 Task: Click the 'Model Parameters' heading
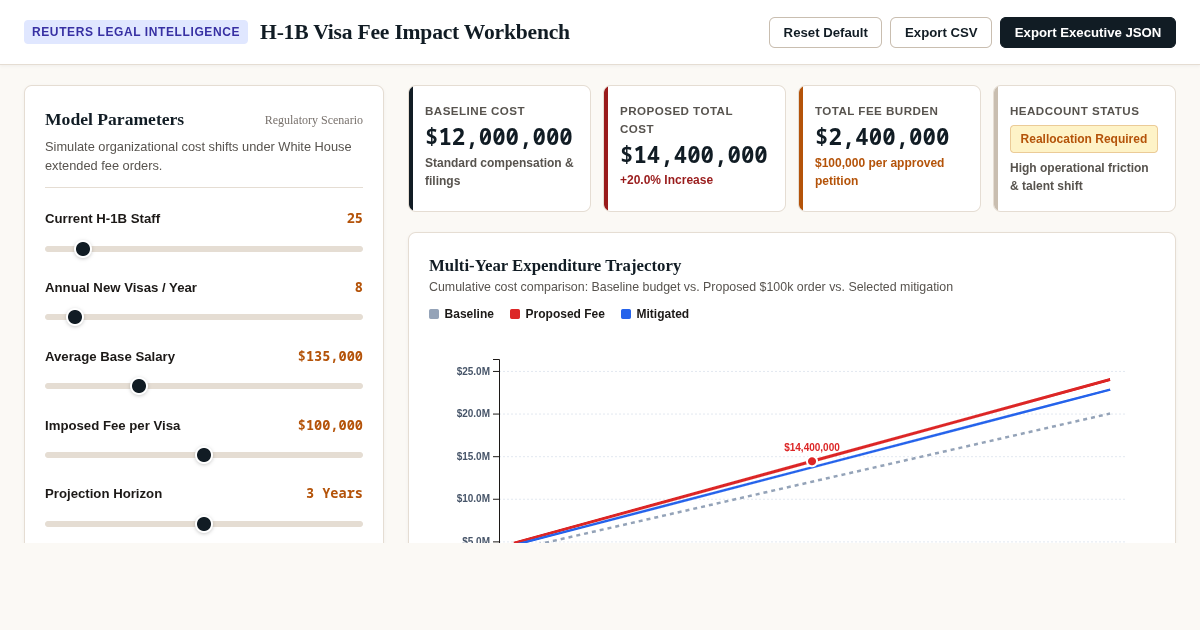pyautogui.click(x=115, y=119)
